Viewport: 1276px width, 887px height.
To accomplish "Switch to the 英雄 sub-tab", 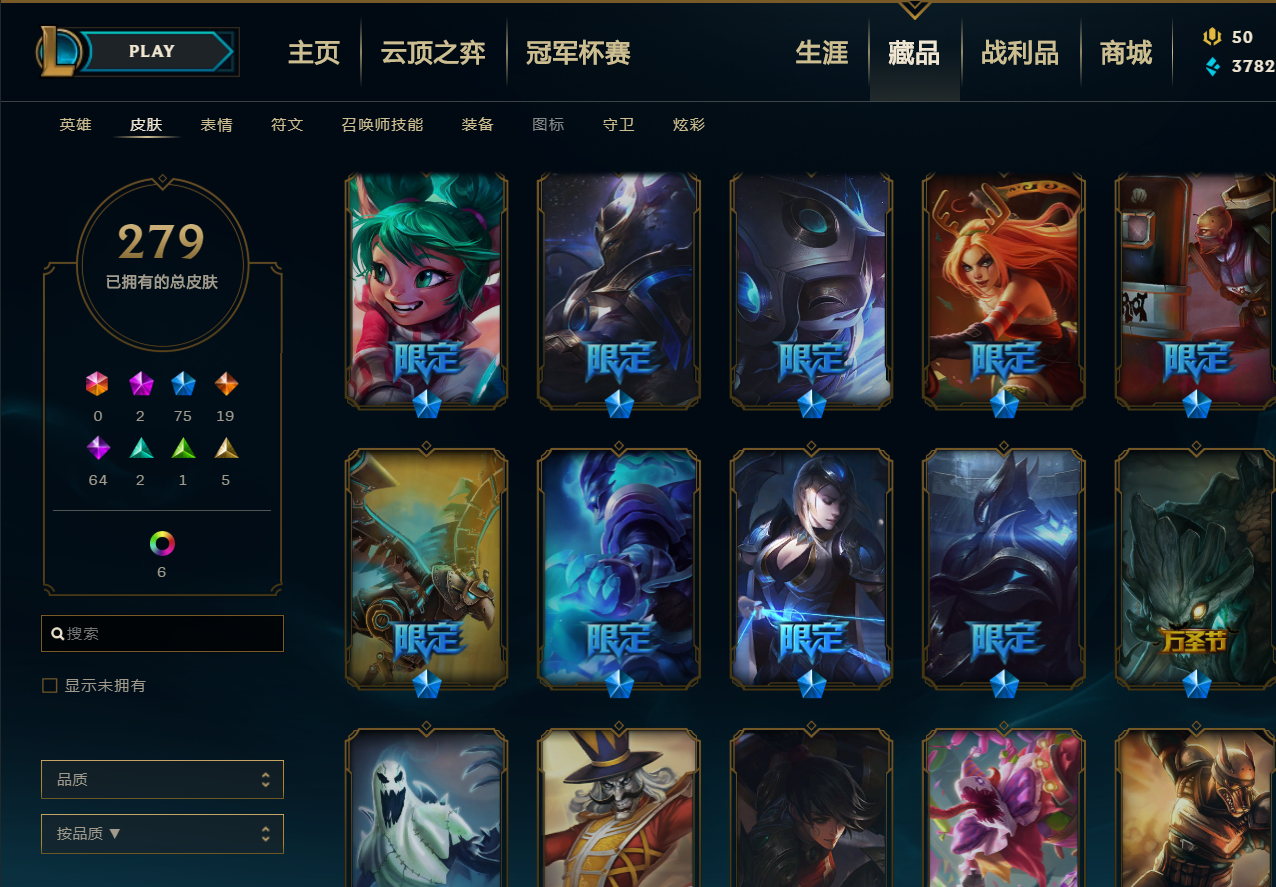I will (75, 125).
